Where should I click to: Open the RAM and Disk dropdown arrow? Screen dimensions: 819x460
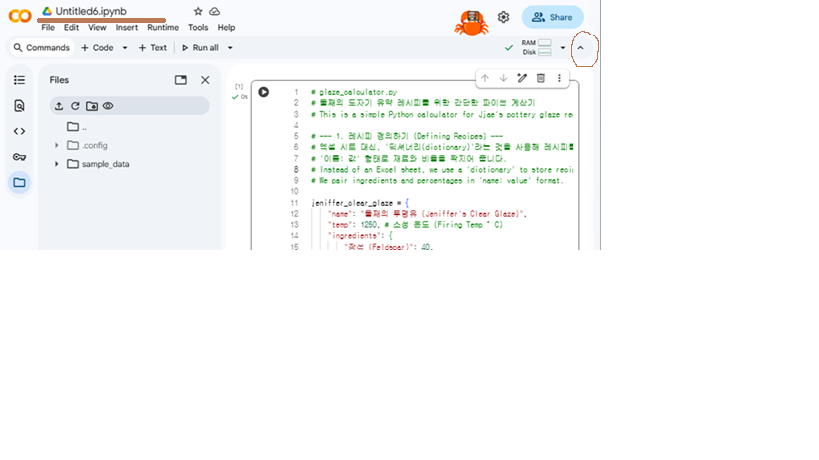click(563, 48)
